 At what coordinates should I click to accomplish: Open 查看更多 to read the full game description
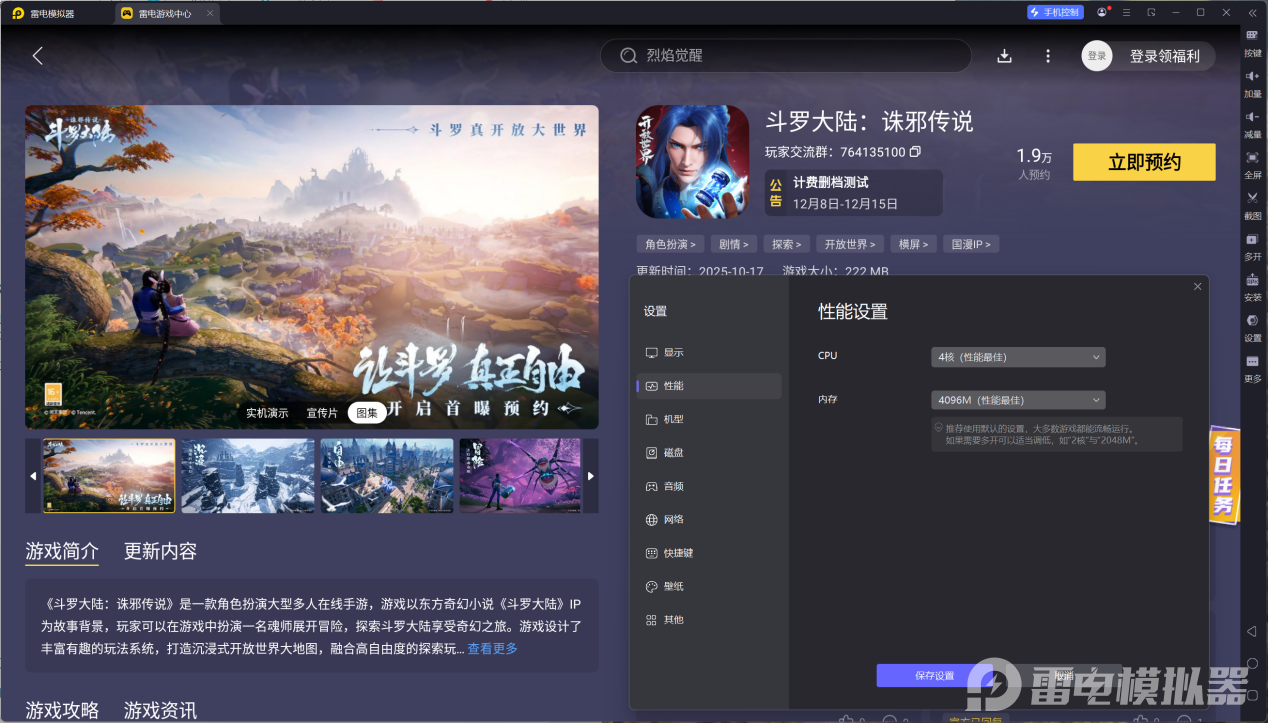pos(493,646)
